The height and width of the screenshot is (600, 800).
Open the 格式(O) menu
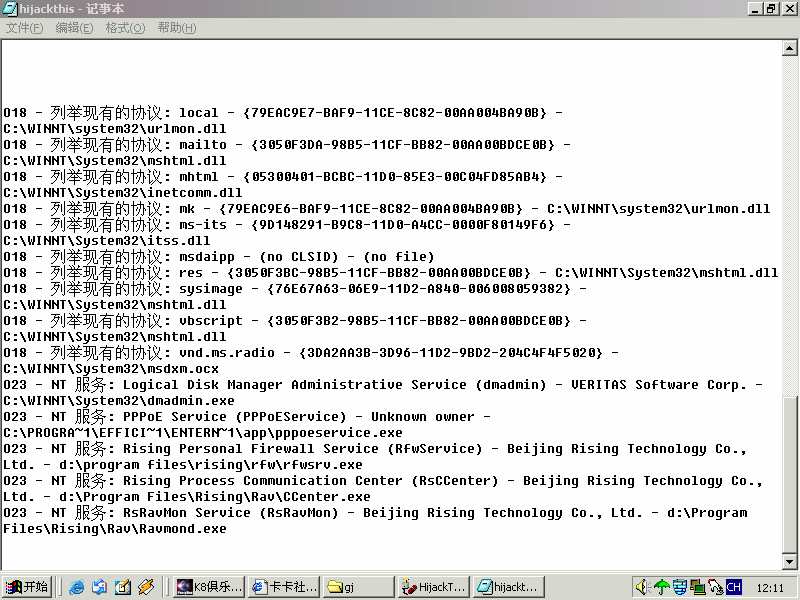pyautogui.click(x=125, y=28)
